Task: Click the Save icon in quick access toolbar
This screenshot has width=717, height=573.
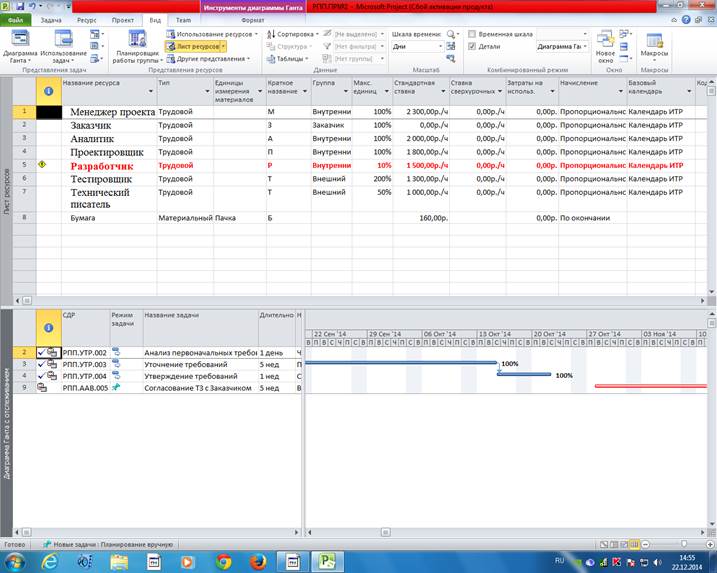Action: point(20,6)
